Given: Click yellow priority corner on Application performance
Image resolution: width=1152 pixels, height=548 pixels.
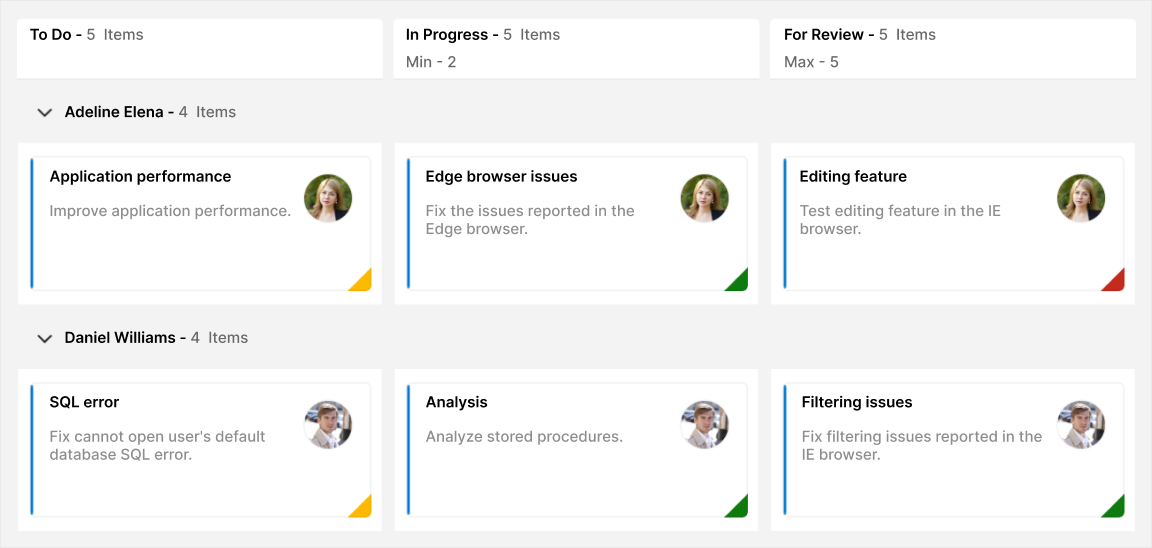Looking at the screenshot, I should [x=363, y=282].
